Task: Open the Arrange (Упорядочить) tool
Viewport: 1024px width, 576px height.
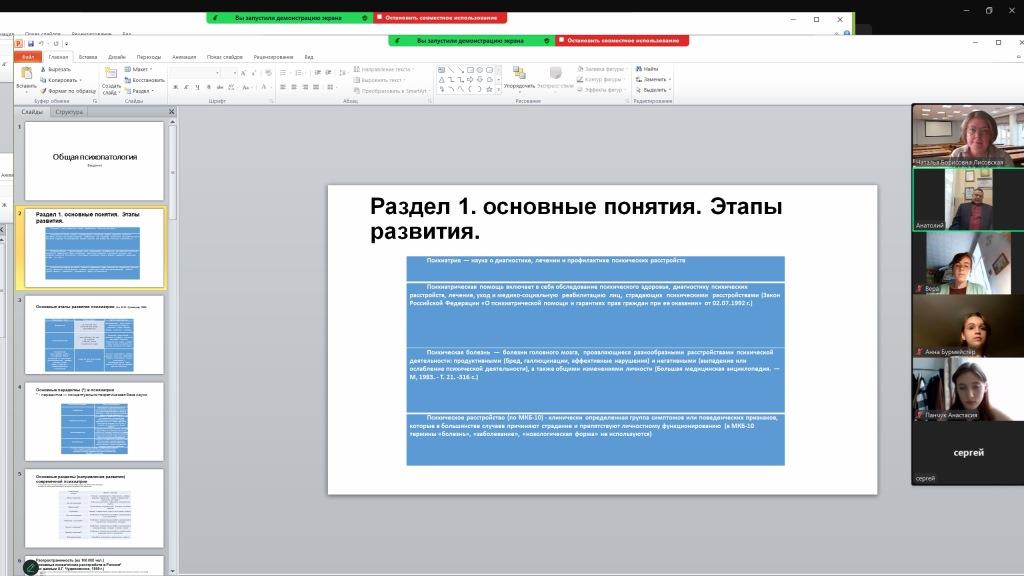Action: tap(519, 74)
